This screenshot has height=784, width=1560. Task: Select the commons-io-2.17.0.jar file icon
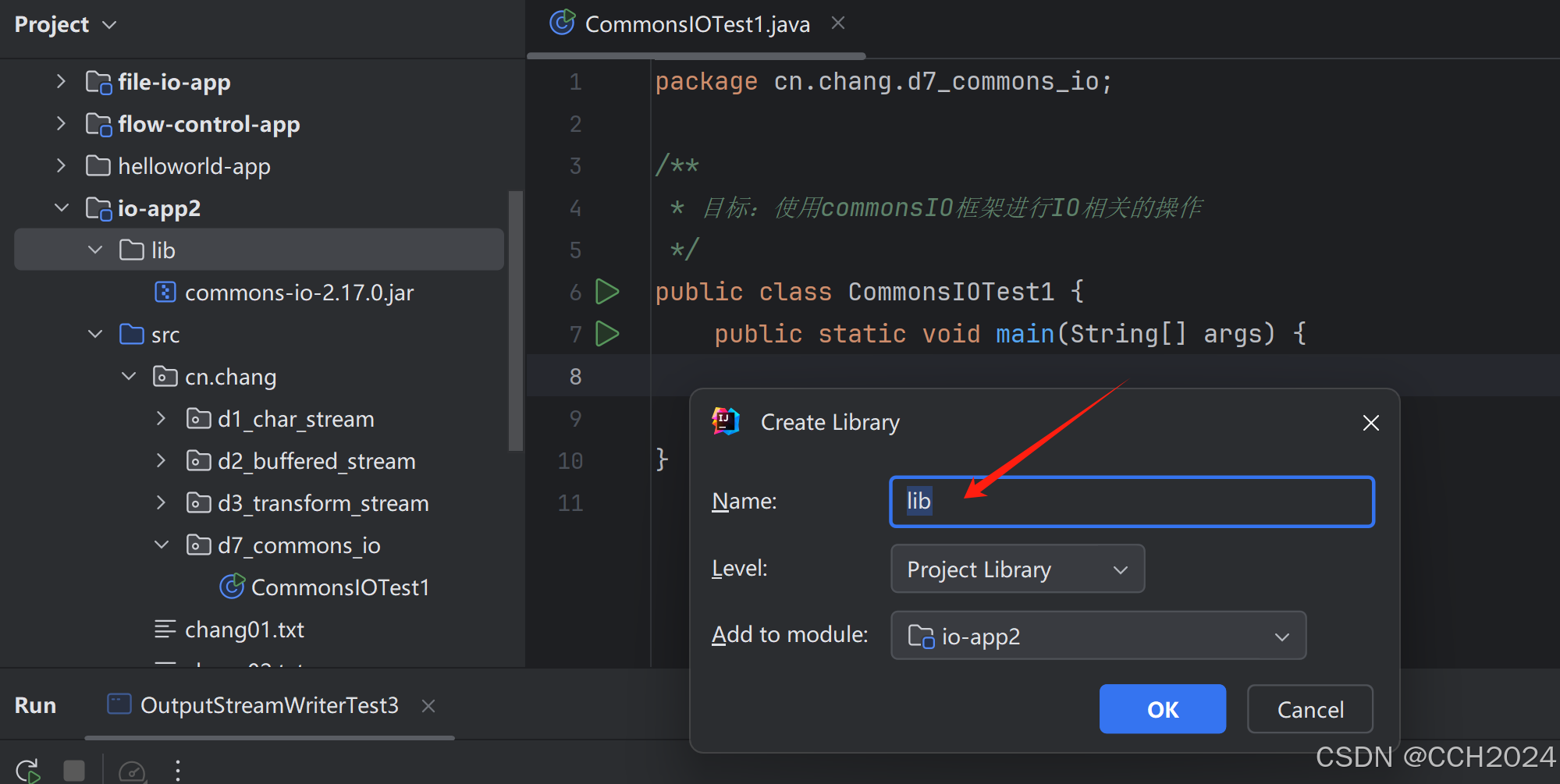pos(165,292)
